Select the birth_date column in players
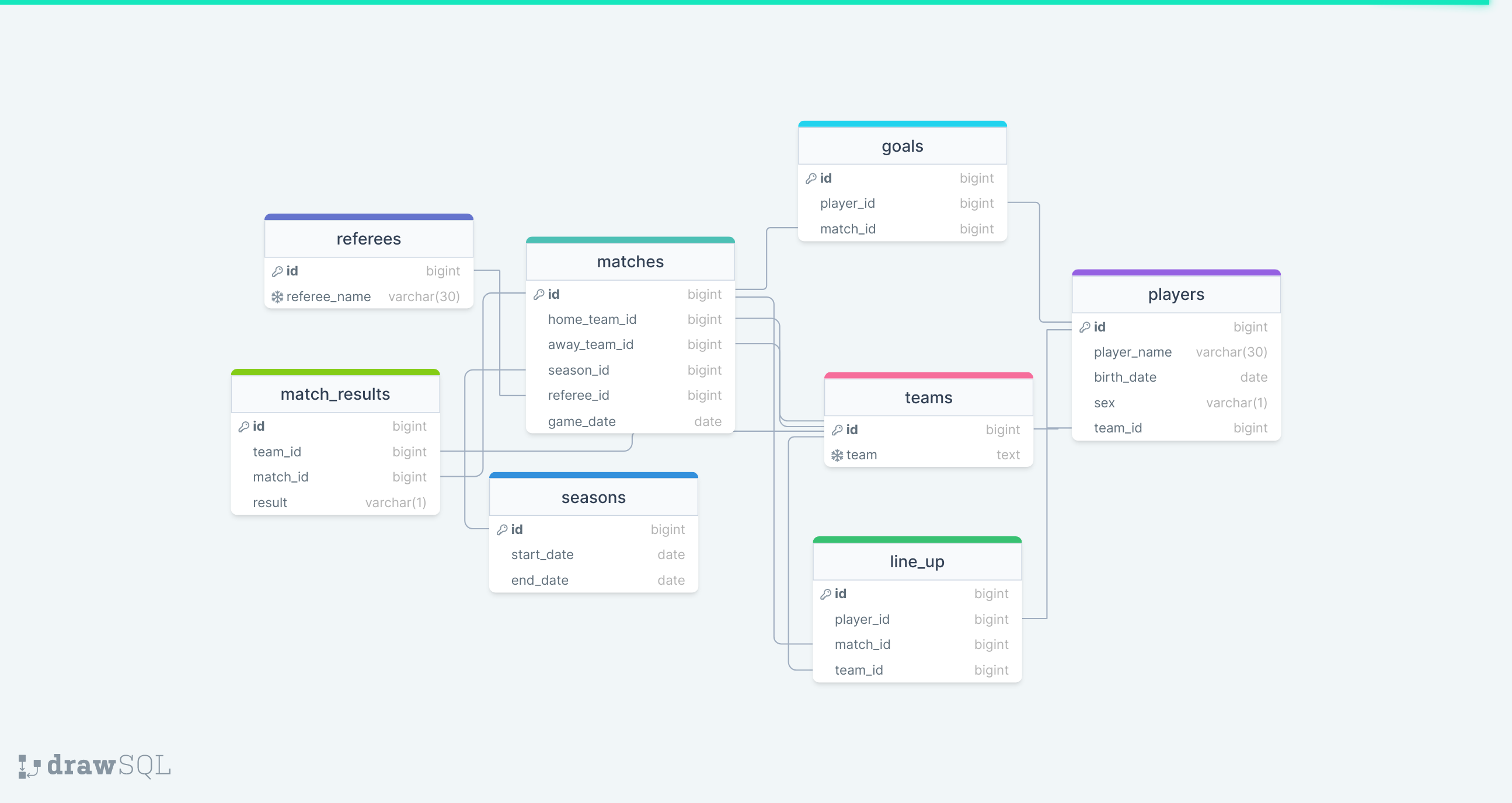Image resolution: width=1512 pixels, height=803 pixels. point(1124,377)
